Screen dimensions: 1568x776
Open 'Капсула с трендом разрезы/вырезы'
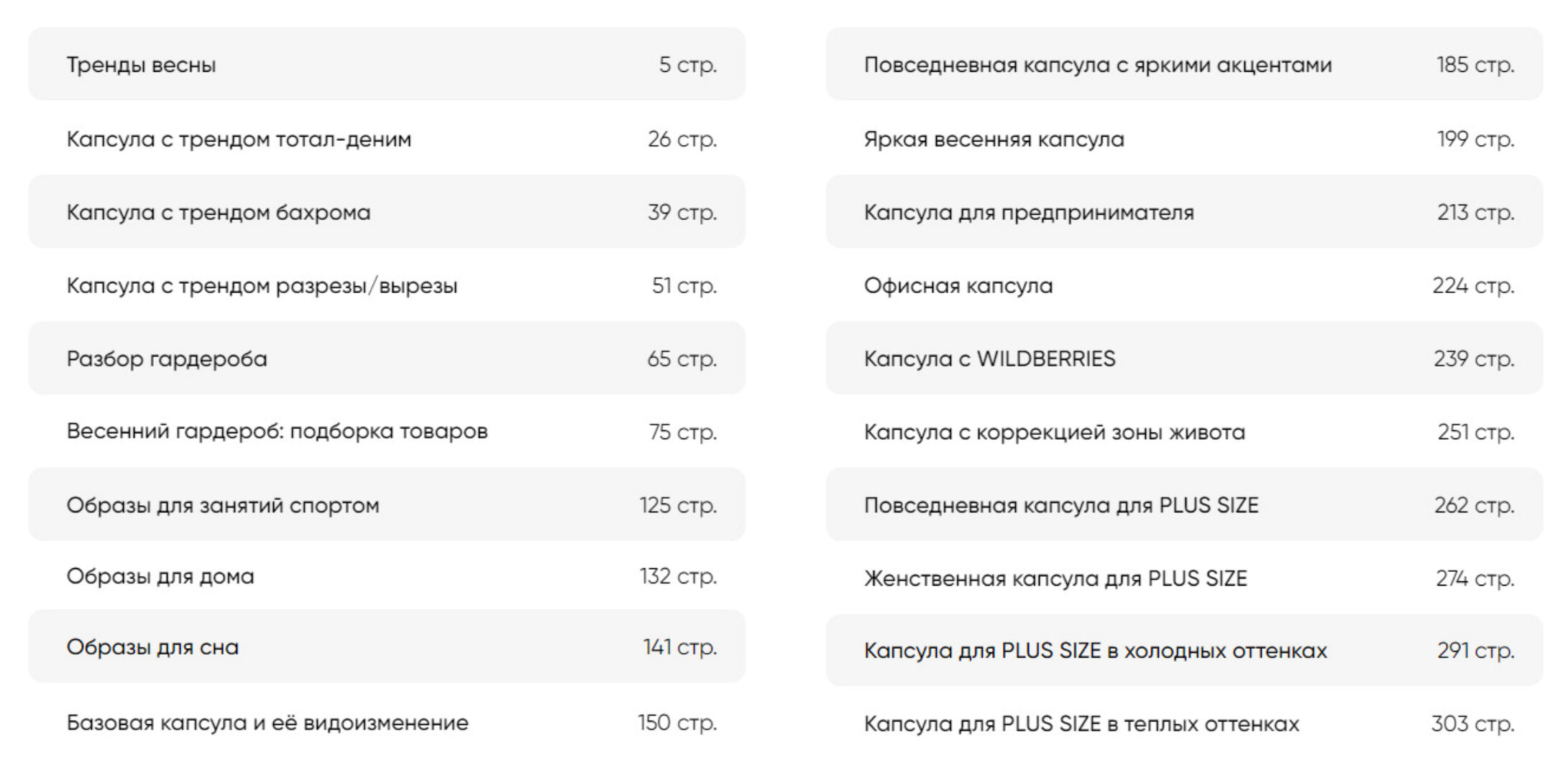[x=262, y=285]
